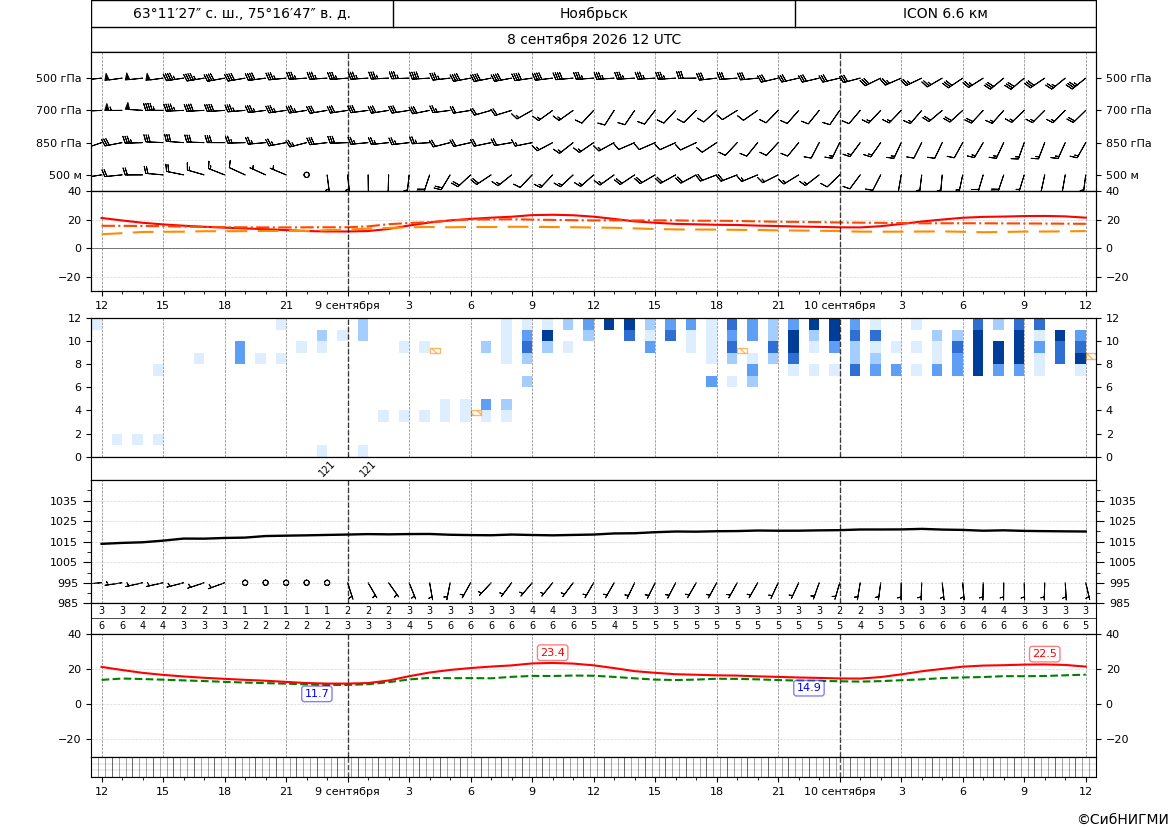The height and width of the screenshot is (827, 1169).
Task: Click the ICON 6.6 км model header
Action: click(x=945, y=13)
